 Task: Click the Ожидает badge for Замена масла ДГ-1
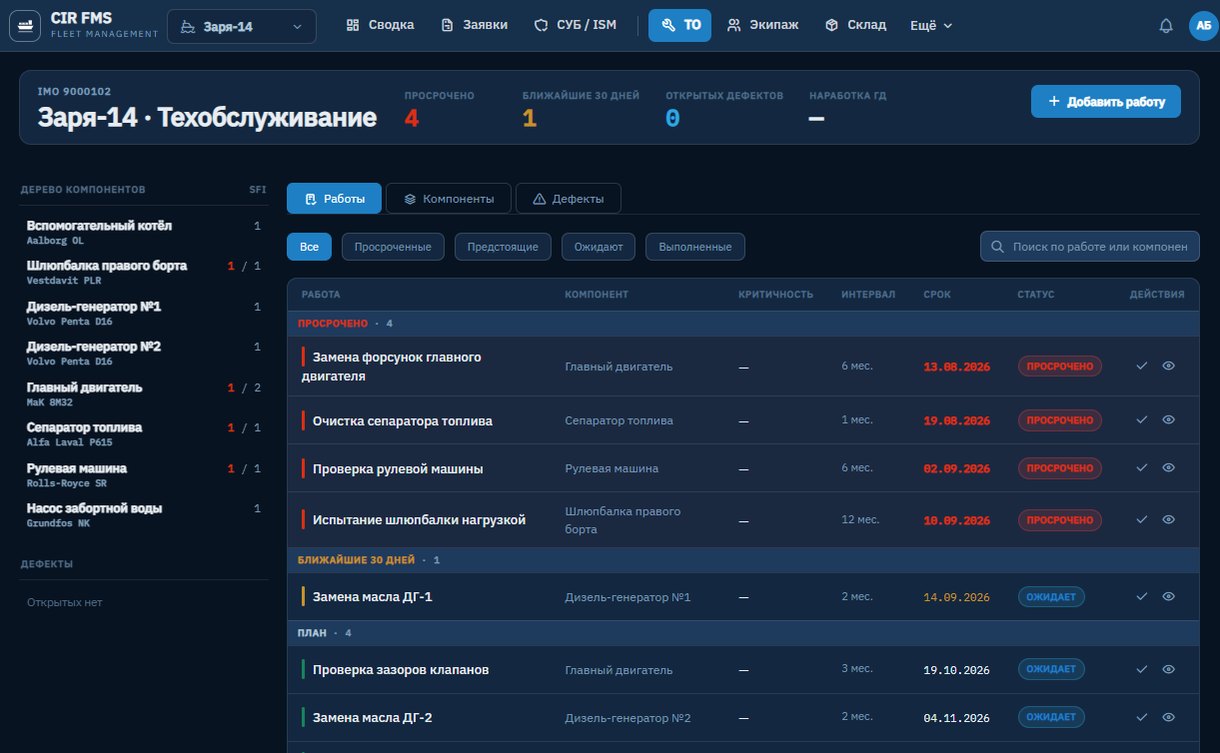(1051, 596)
